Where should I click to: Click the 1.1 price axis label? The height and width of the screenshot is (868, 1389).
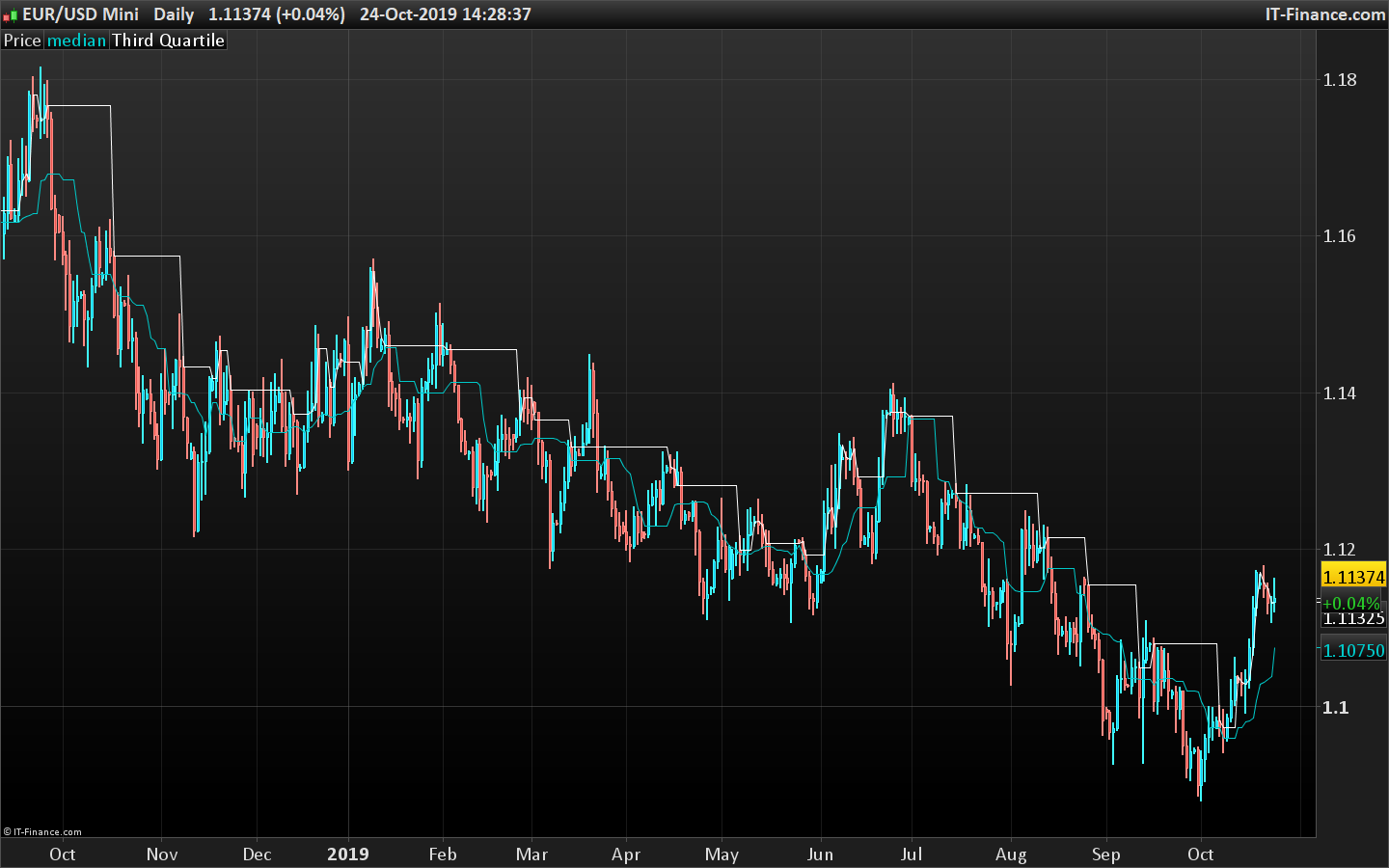click(x=1335, y=707)
